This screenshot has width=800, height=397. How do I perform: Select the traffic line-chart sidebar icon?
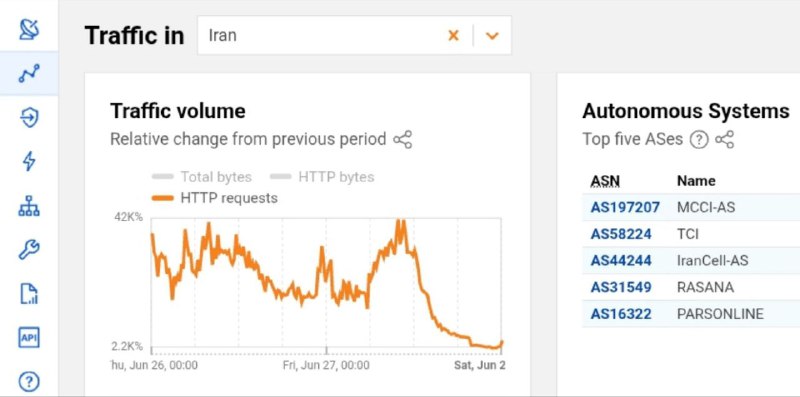click(29, 73)
